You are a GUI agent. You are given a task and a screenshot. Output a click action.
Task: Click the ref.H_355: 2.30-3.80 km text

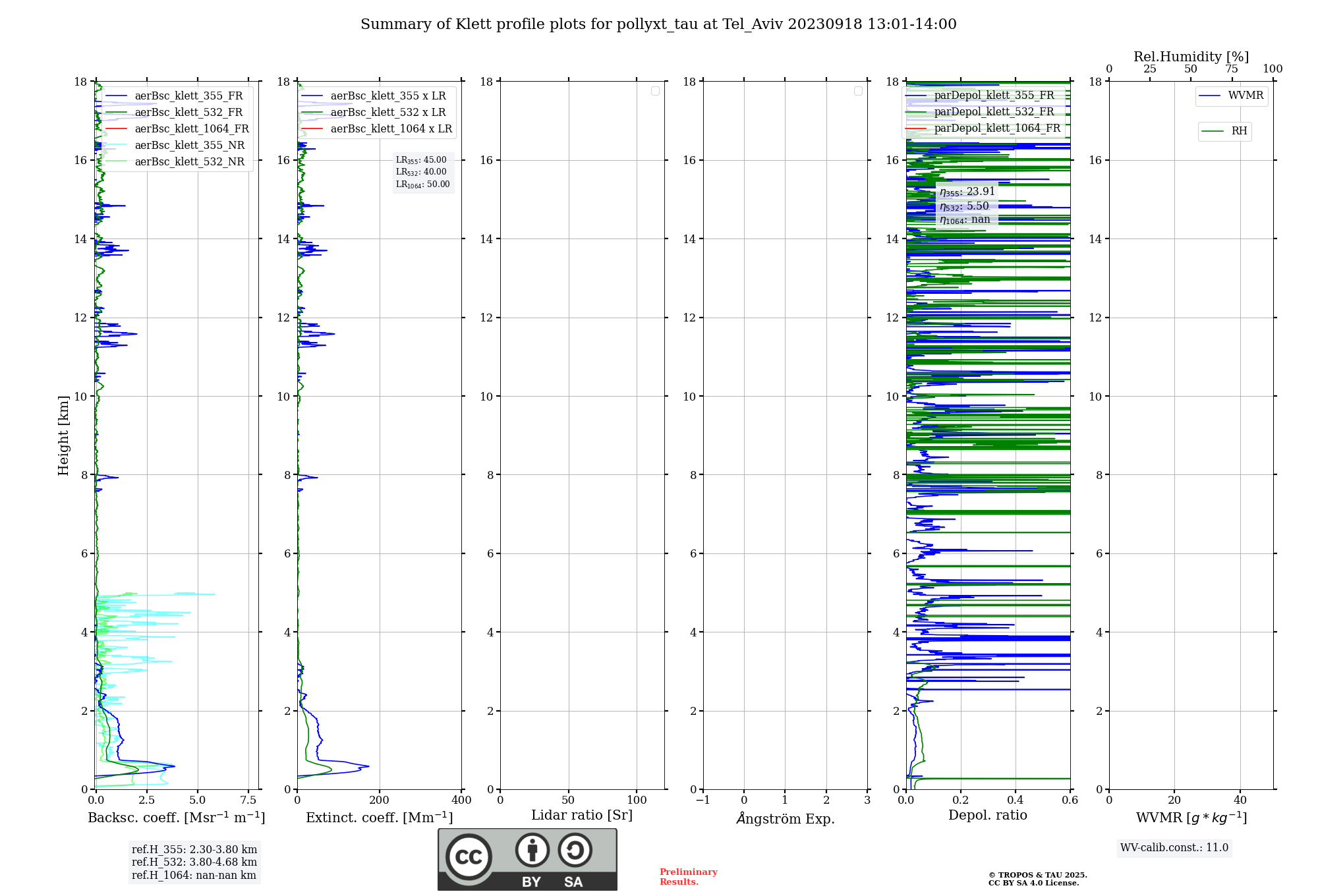pos(194,850)
